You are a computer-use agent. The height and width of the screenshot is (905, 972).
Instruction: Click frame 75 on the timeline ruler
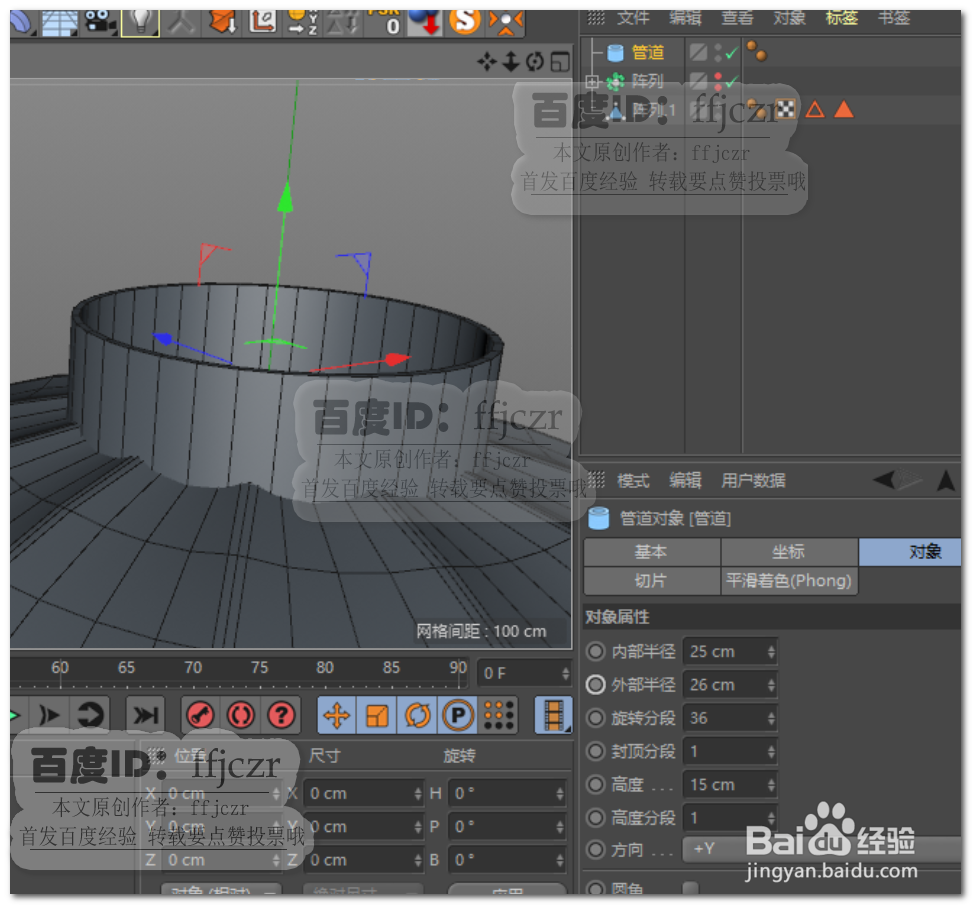259,668
